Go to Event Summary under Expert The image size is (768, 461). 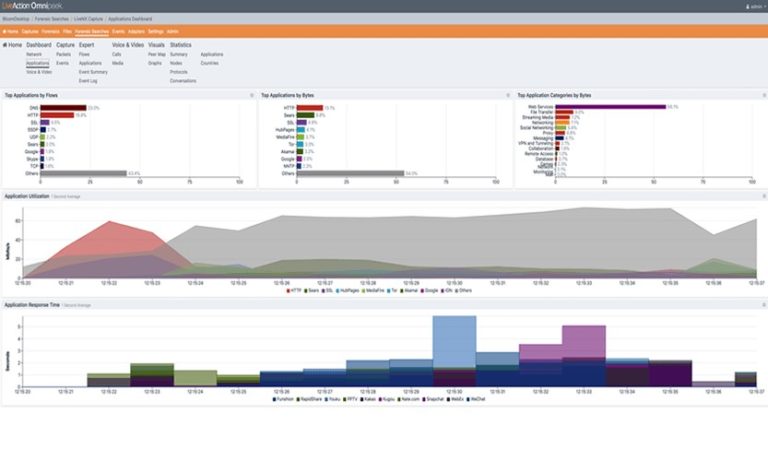click(93, 72)
